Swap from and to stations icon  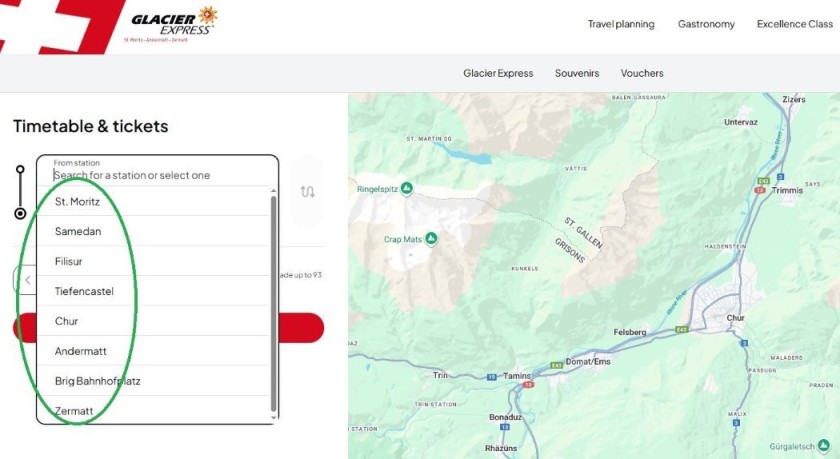(308, 191)
